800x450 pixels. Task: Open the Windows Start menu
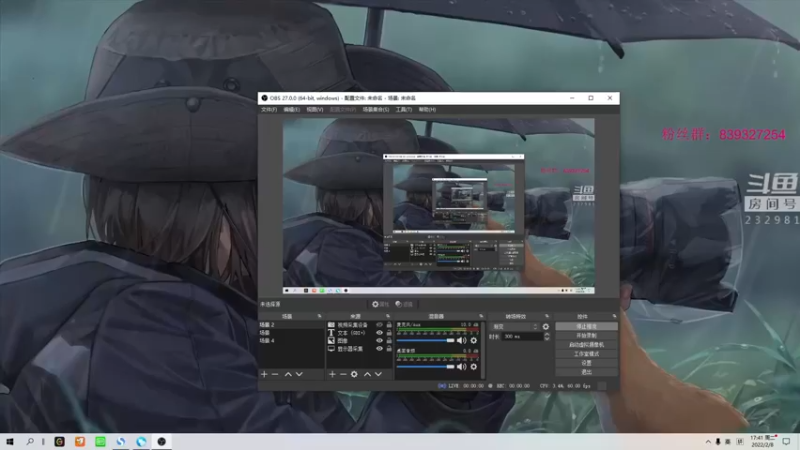click(10, 441)
